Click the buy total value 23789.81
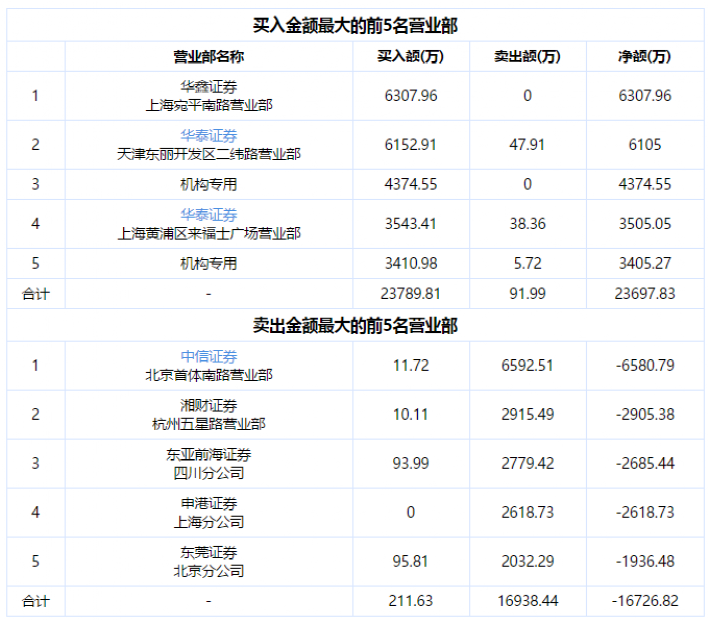The image size is (709, 621). point(411,294)
